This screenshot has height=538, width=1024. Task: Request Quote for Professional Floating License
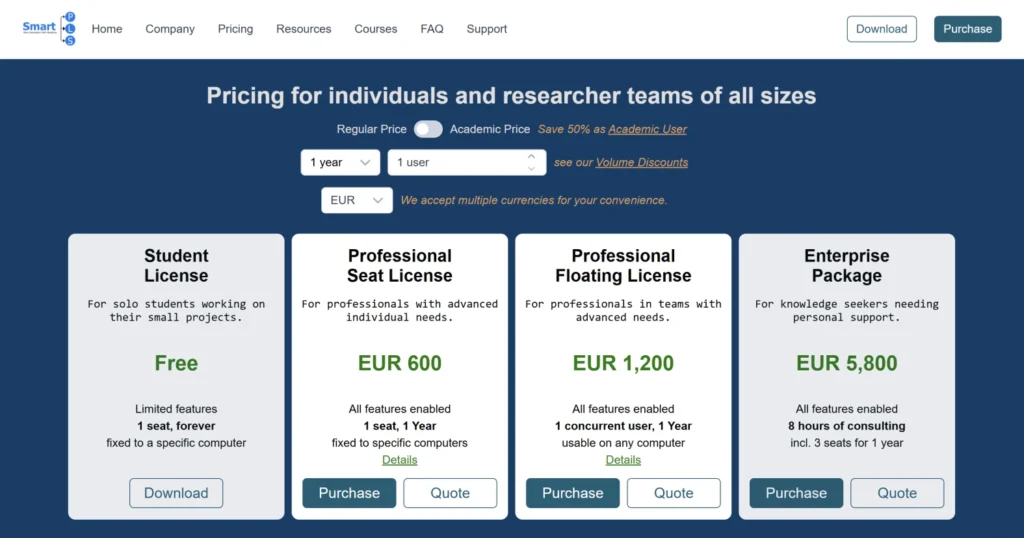click(673, 493)
